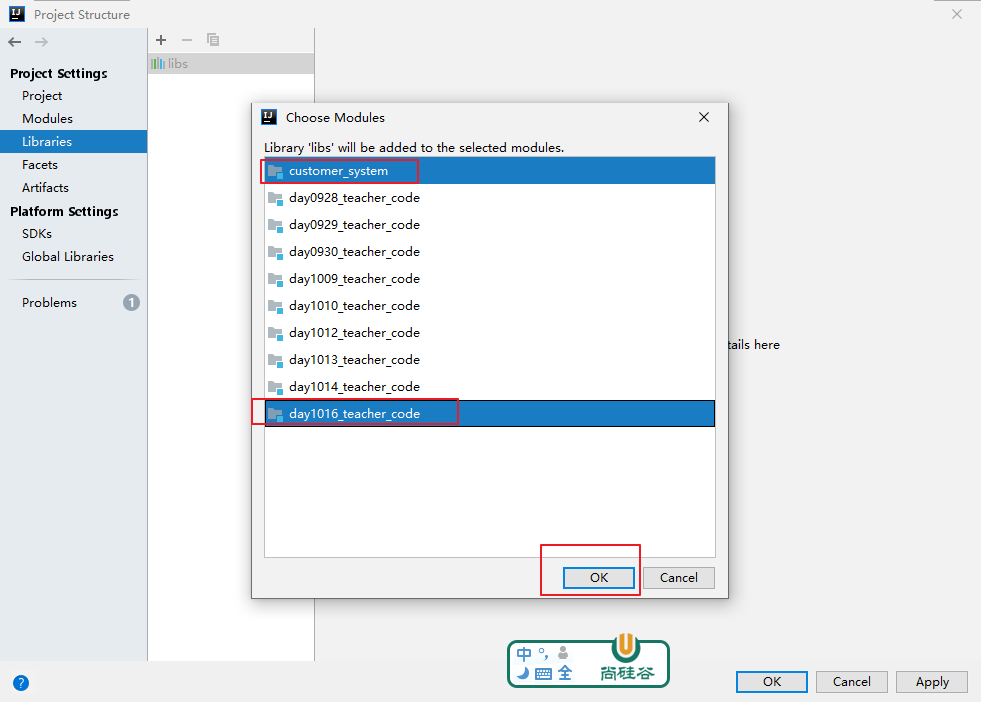Confirm Choose Modules dialog with OK
Viewport: 981px width, 702px height.
pyautogui.click(x=599, y=577)
